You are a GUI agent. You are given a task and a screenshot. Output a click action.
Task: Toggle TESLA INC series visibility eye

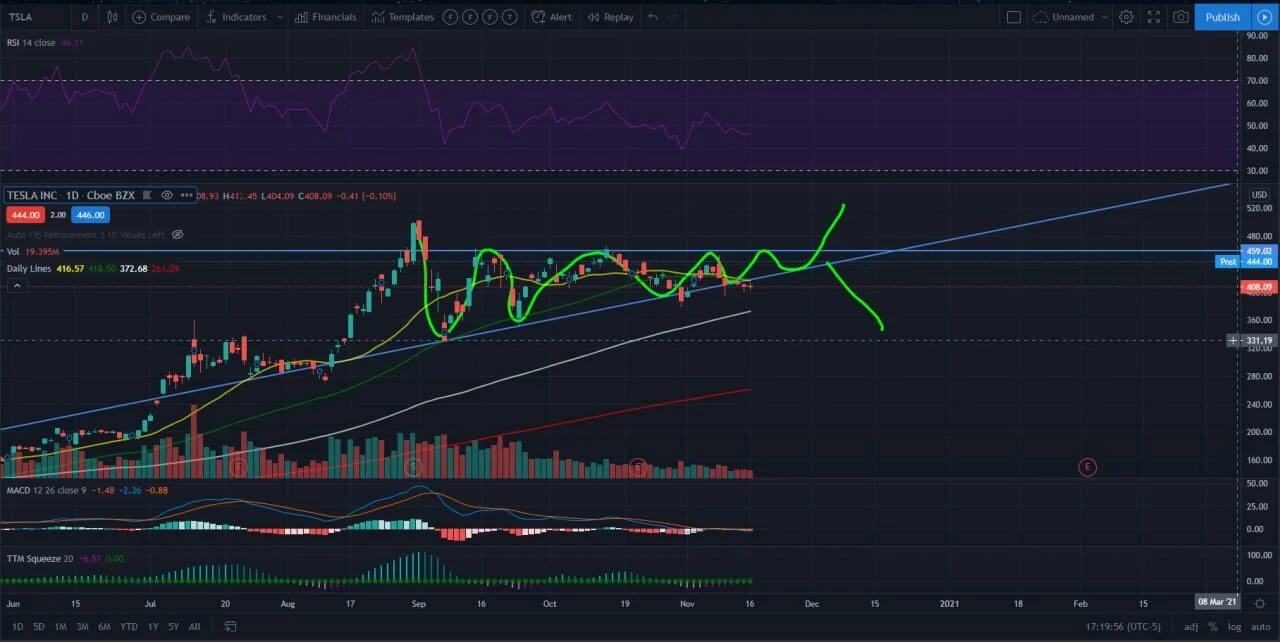pos(167,195)
